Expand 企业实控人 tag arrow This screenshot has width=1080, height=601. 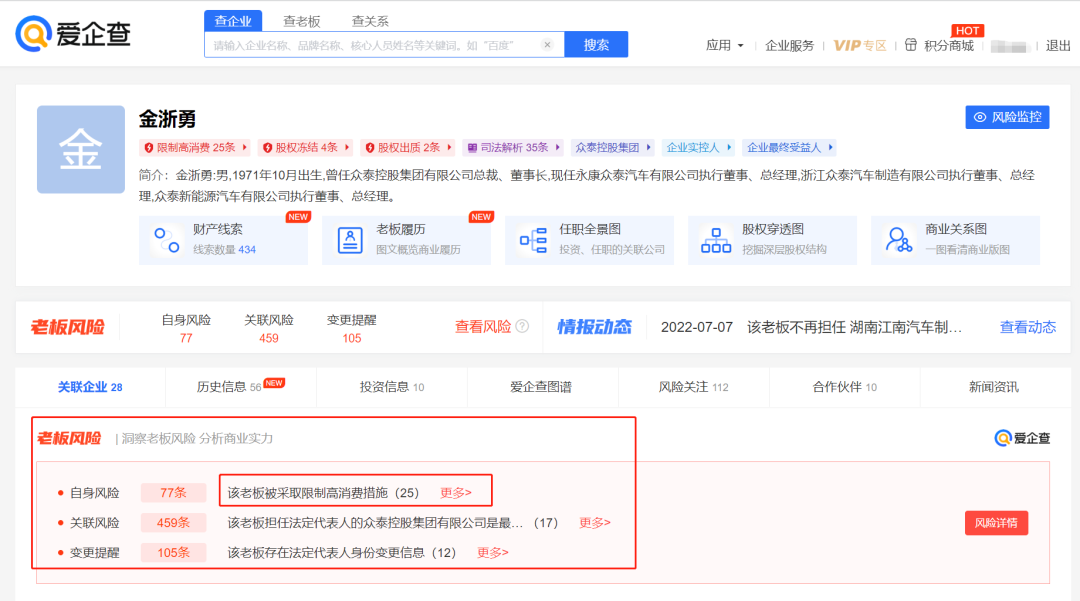[729, 147]
